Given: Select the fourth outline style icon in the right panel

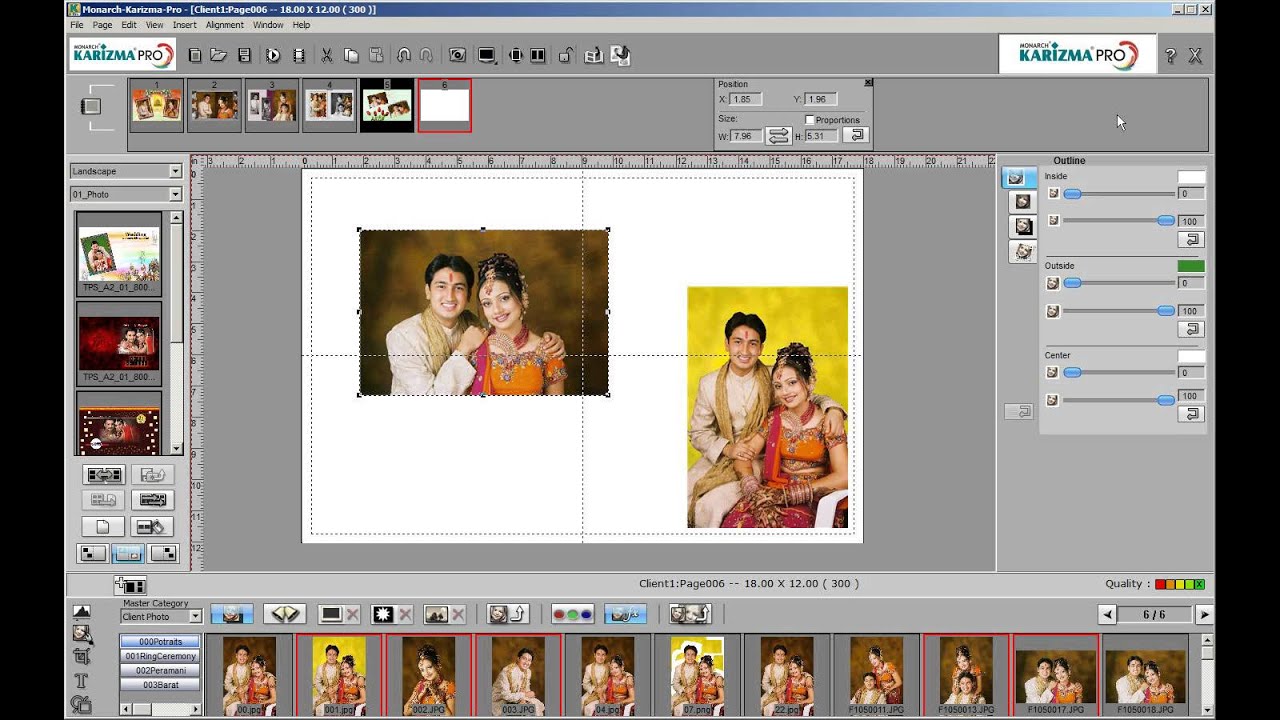Looking at the screenshot, I should click(1022, 252).
